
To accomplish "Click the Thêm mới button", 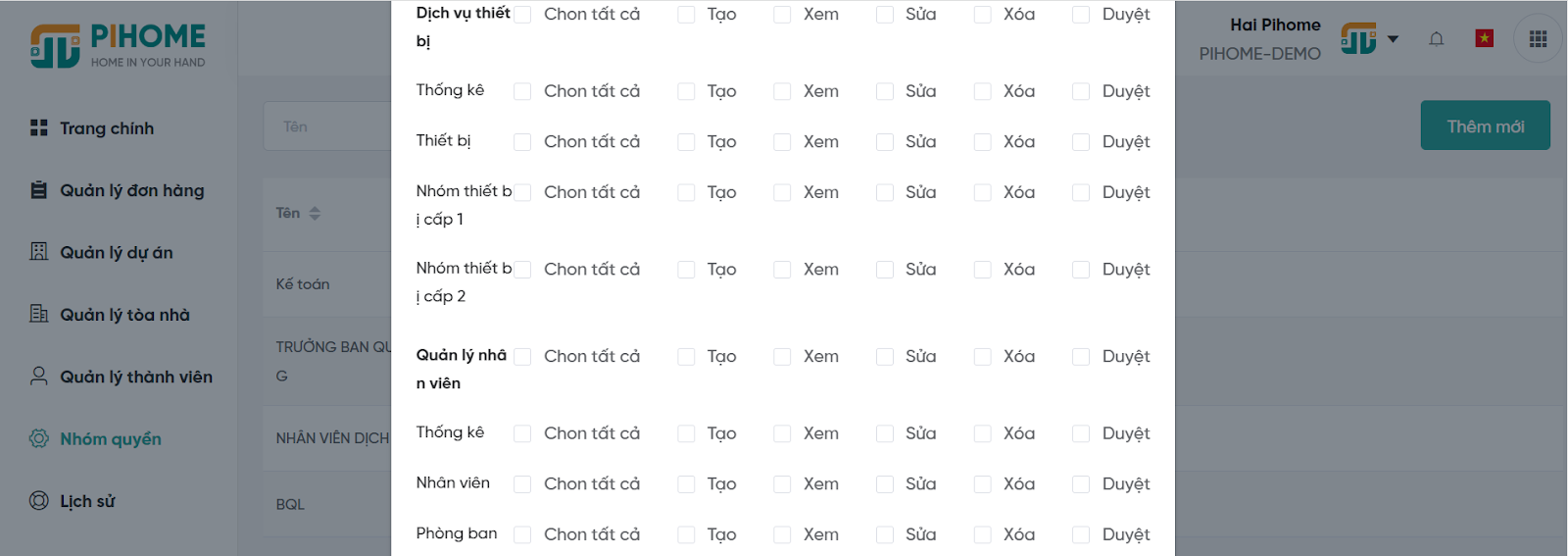I will click(1485, 126).
